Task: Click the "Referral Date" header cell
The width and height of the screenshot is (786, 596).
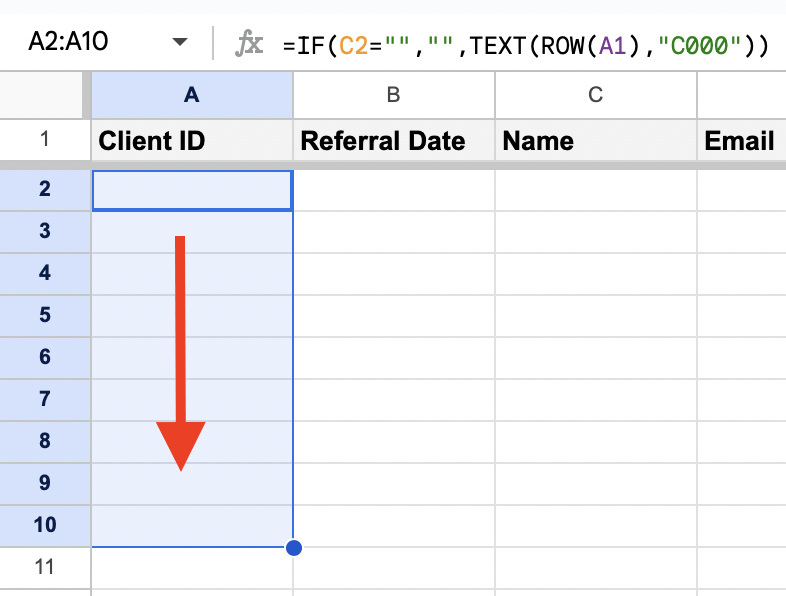Action: coord(394,140)
